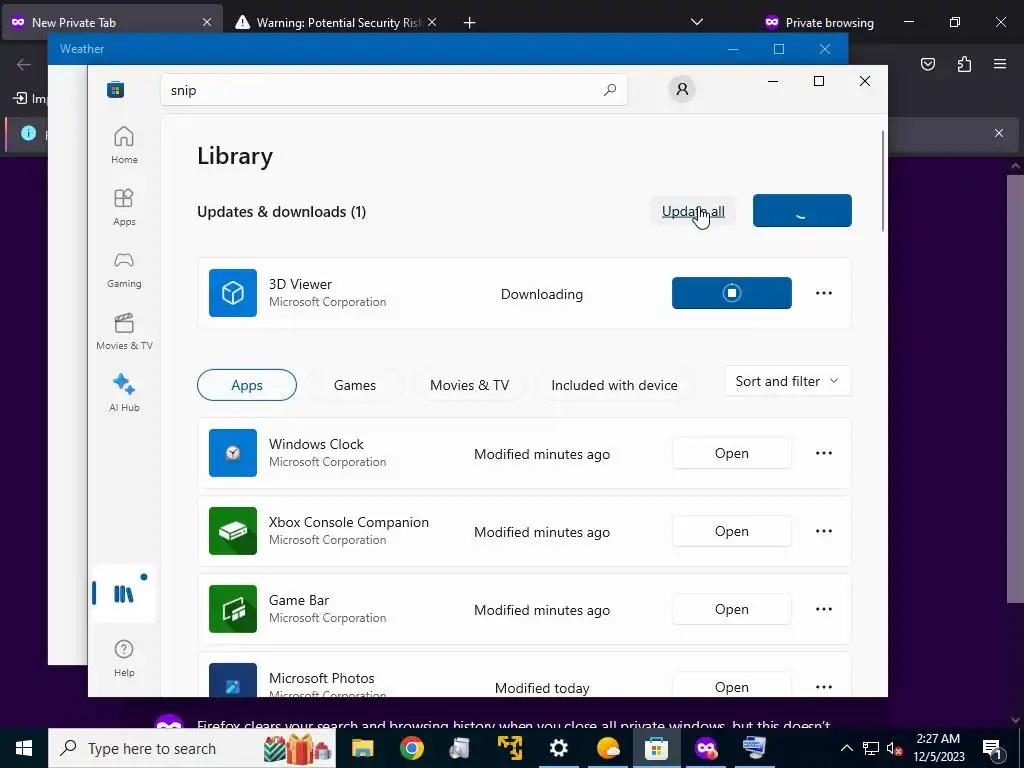Click Firefox back navigation arrow

(x=24, y=64)
